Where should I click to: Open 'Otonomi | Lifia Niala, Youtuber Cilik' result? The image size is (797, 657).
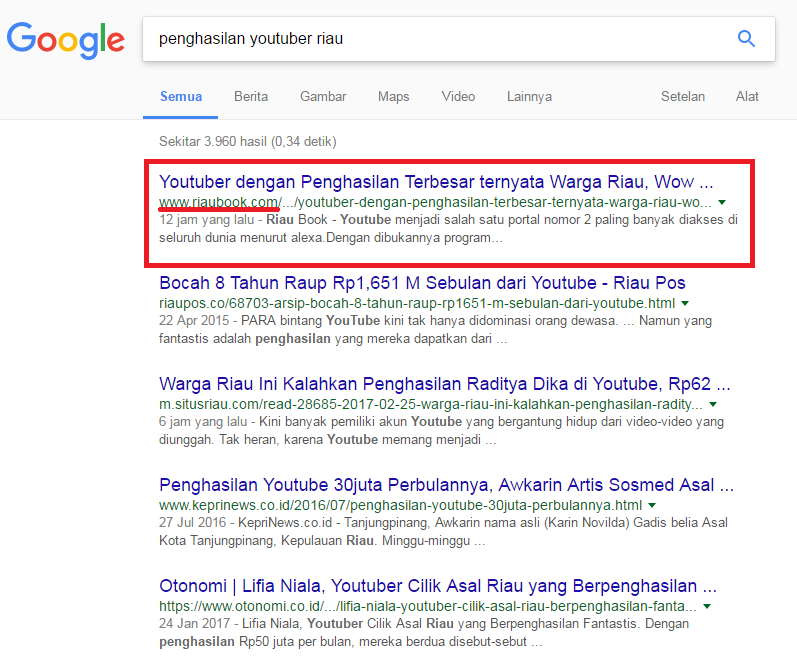438,586
